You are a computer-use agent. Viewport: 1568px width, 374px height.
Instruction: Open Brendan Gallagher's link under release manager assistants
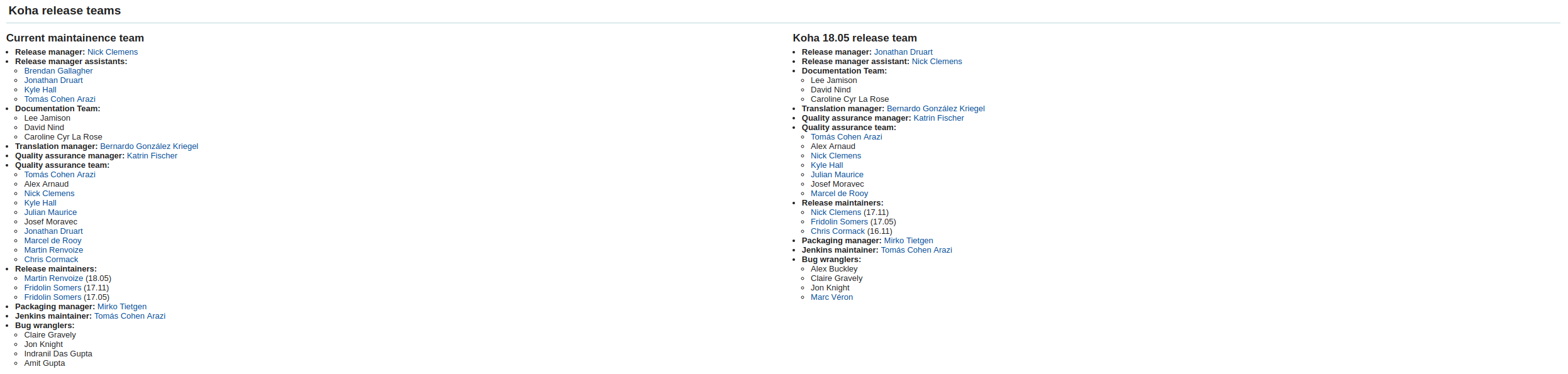click(58, 71)
